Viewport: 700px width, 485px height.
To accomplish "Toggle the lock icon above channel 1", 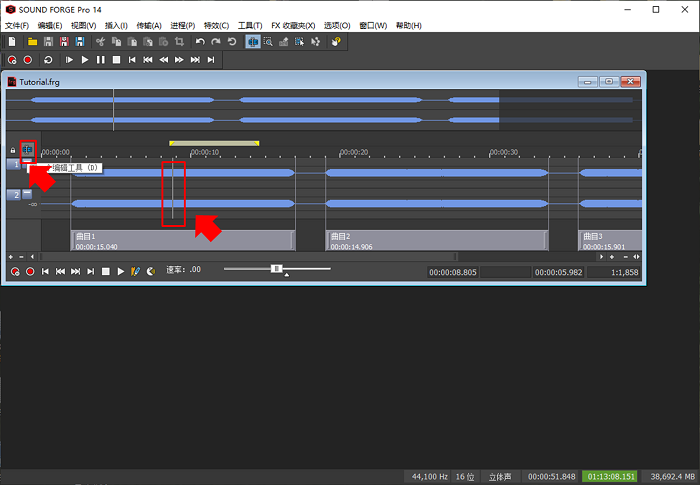I will coord(13,151).
